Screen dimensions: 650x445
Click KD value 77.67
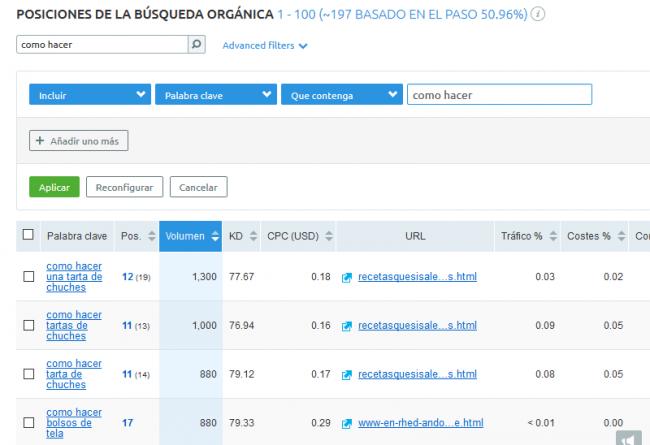coord(242,277)
